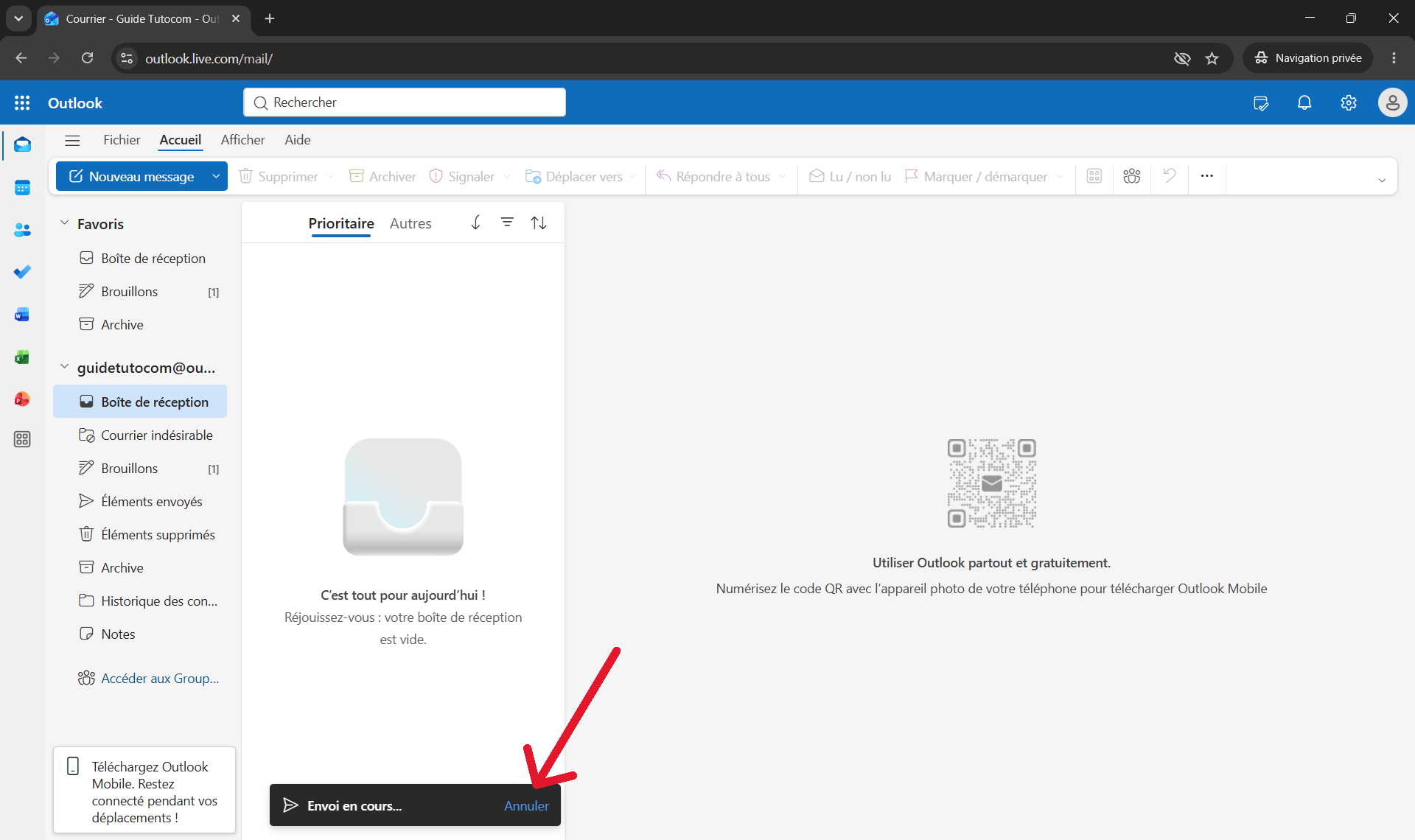This screenshot has height=840, width=1415.
Task: Expand the Répondre à tous dropdown arrow
Action: 782,176
